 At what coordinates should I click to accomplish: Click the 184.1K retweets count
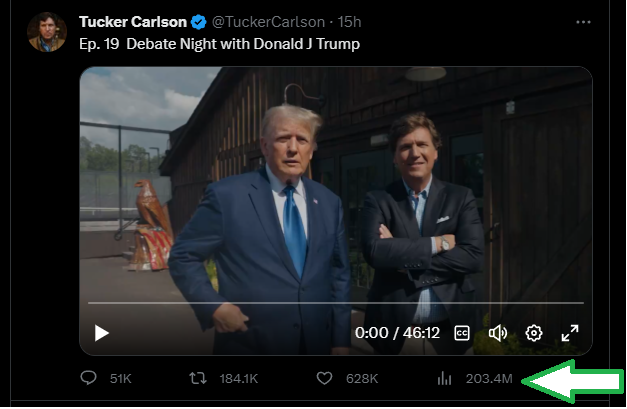point(238,379)
